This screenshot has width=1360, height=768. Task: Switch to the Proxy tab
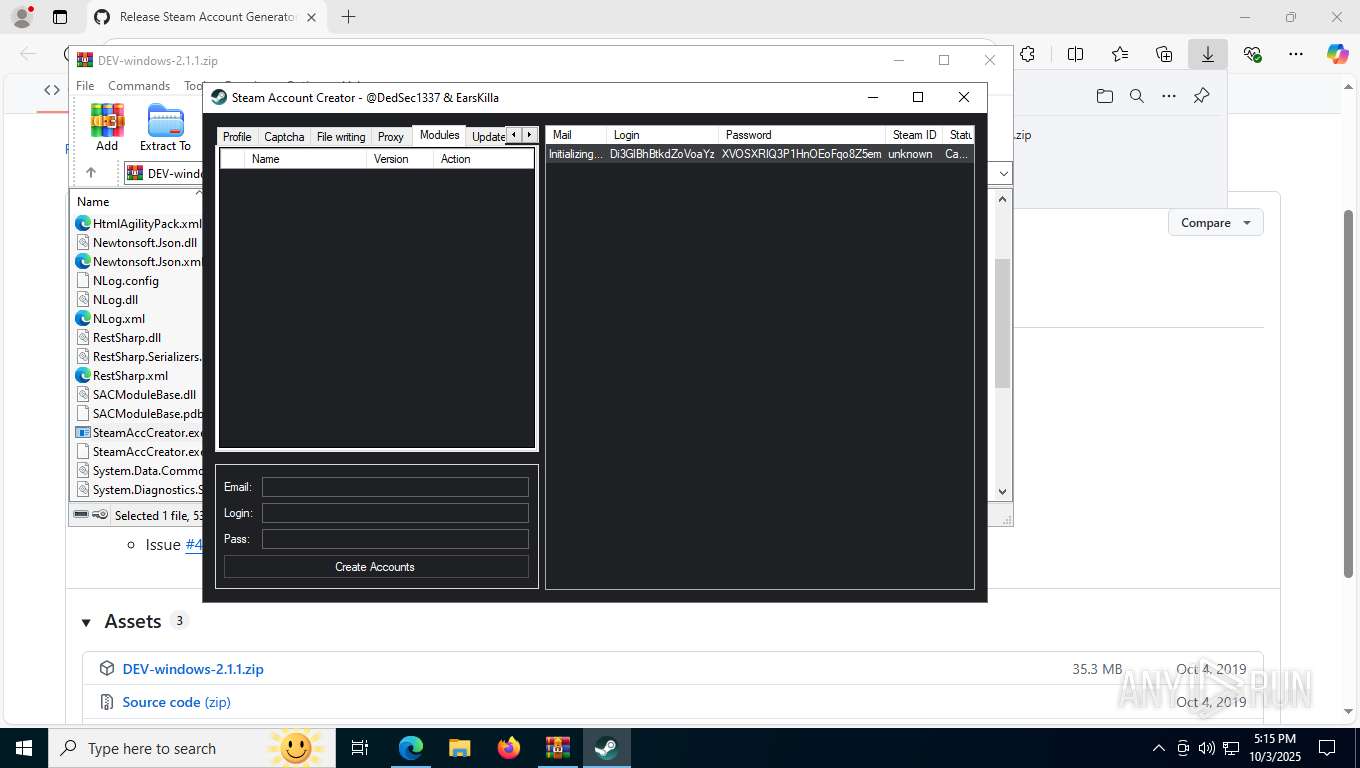391,137
